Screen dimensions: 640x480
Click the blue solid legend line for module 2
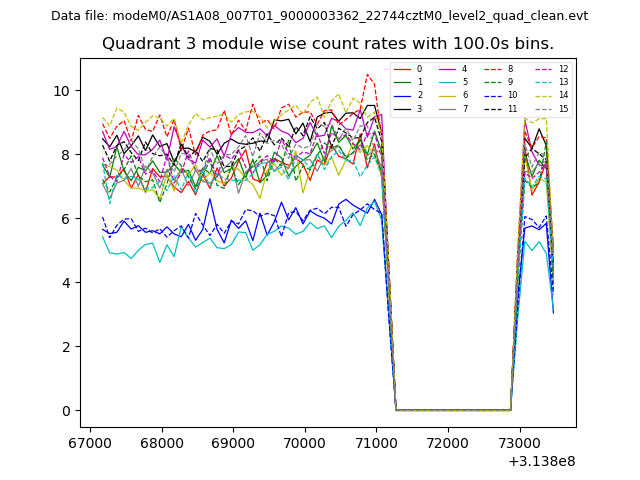(x=402, y=95)
